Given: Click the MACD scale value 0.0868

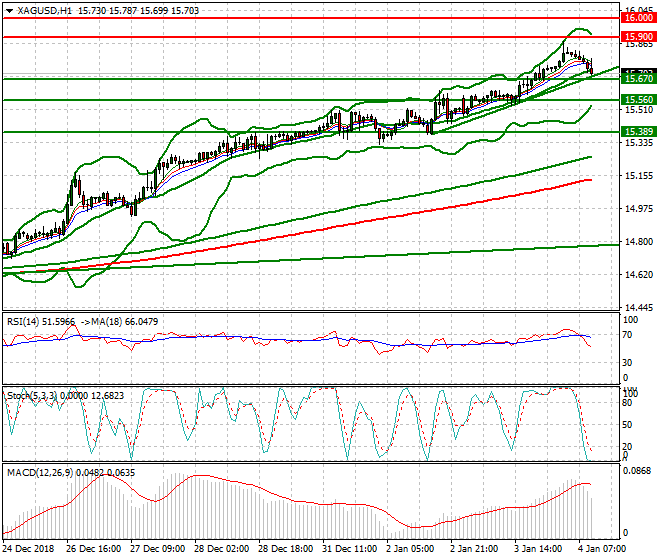Looking at the screenshot, I should [637, 471].
